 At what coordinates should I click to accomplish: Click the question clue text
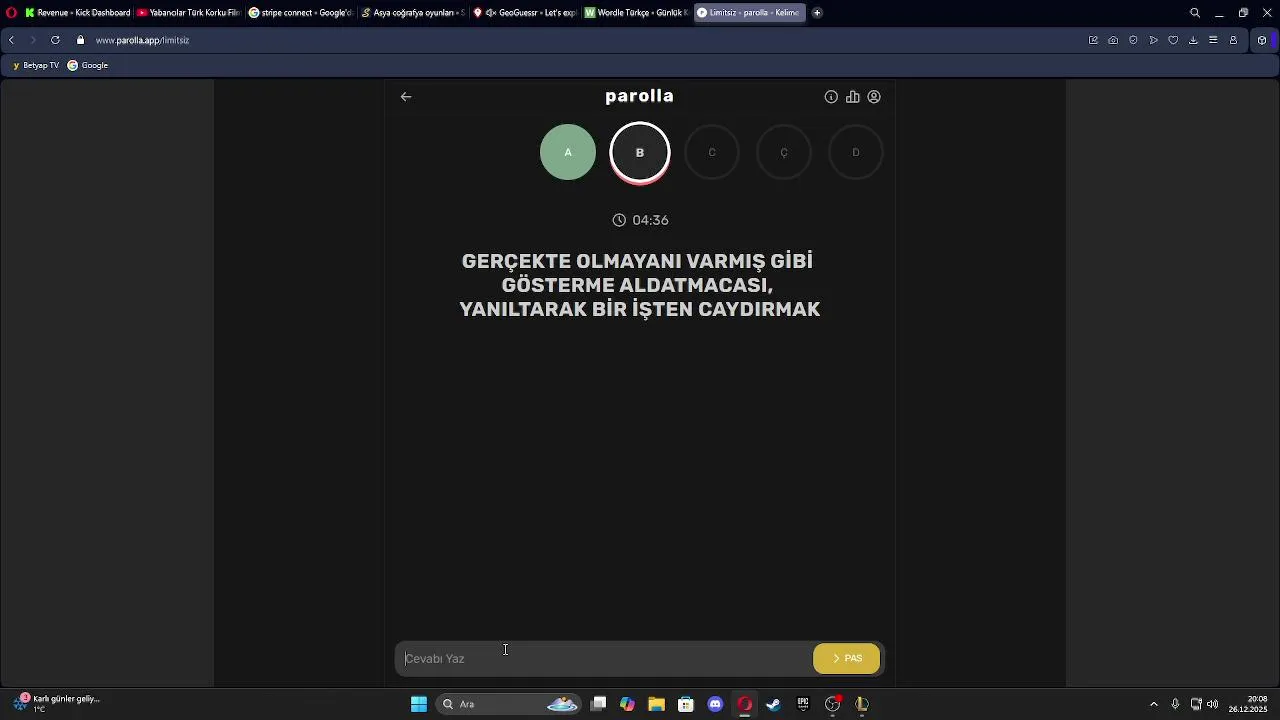pos(640,285)
